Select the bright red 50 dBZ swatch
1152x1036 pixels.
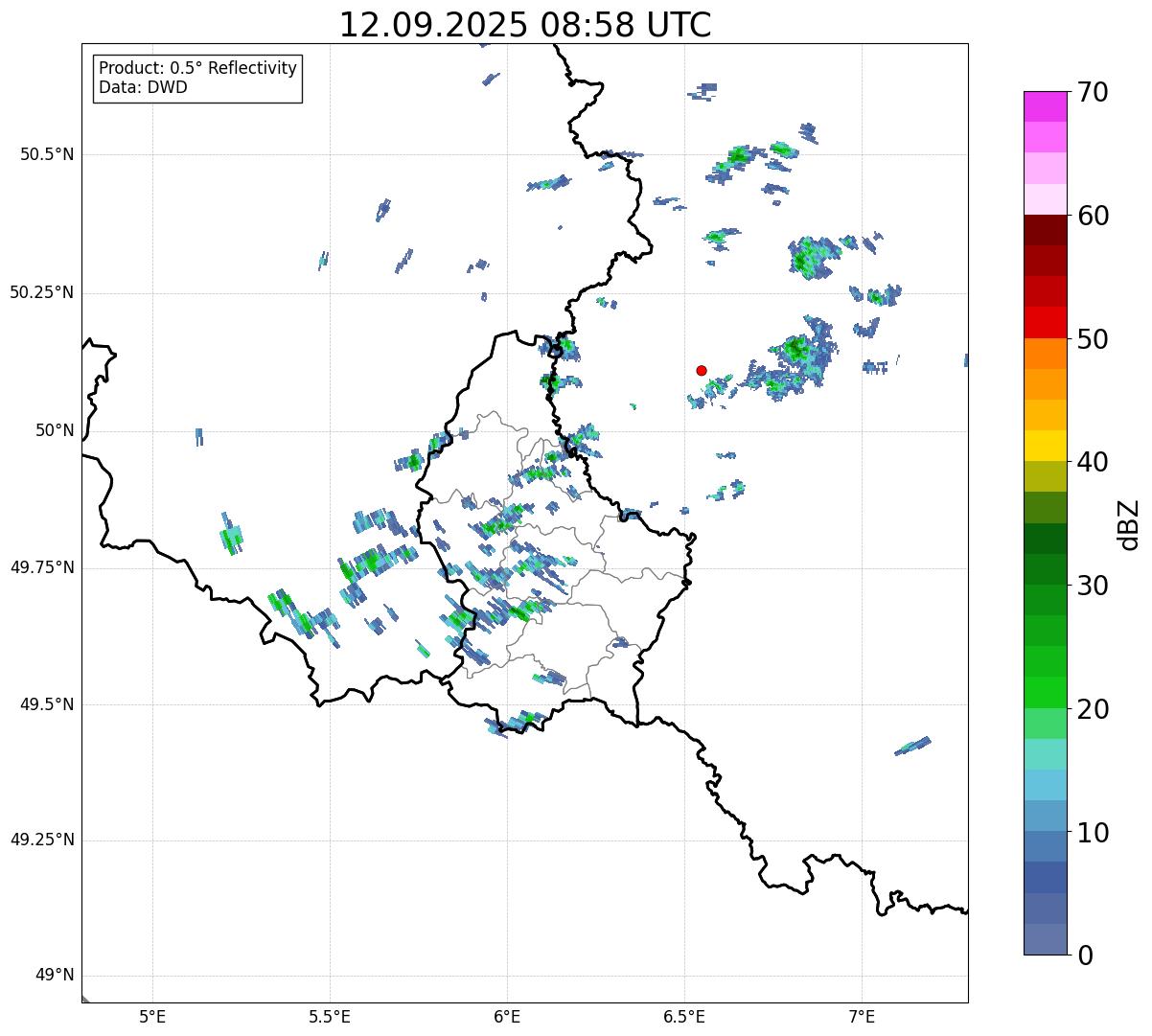coord(1045,322)
